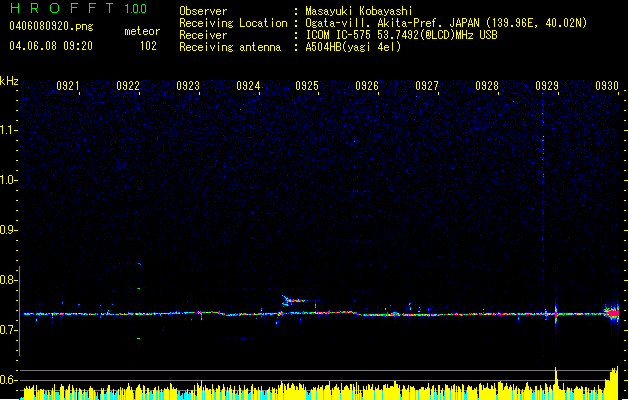Click the kHz axis unit label
629x400 pixels.
(9, 81)
